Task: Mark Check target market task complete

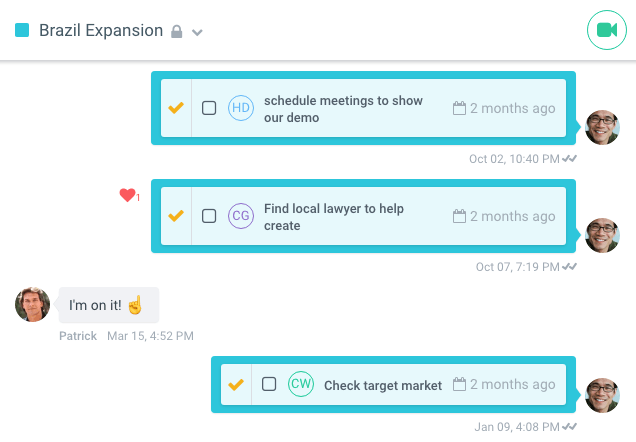Action: click(269, 384)
